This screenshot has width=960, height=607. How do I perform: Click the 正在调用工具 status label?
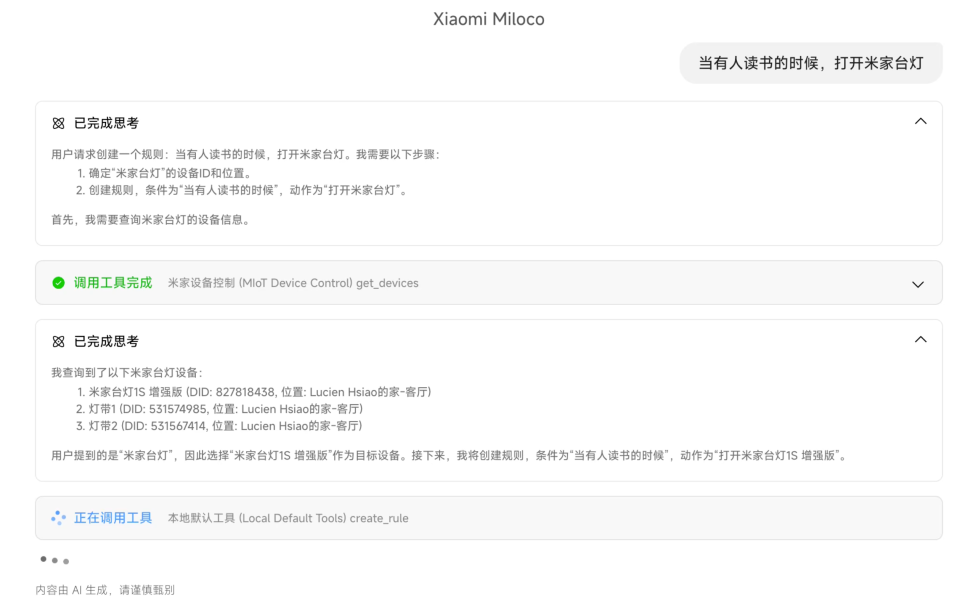pos(113,518)
